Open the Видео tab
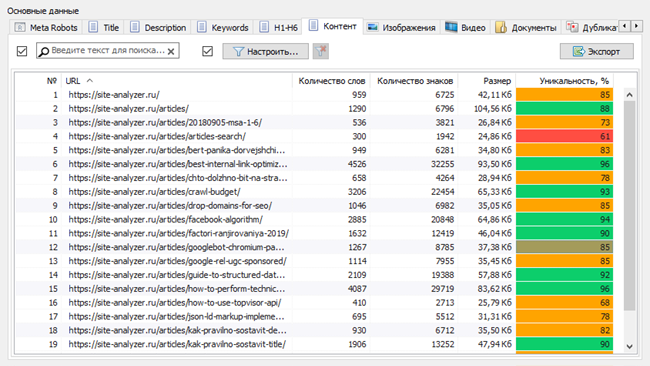650x366 pixels. (466, 28)
